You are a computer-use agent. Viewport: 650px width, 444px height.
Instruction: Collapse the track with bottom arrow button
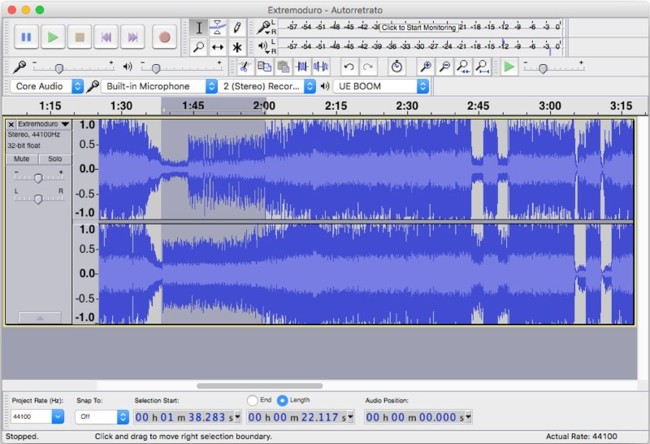point(40,318)
